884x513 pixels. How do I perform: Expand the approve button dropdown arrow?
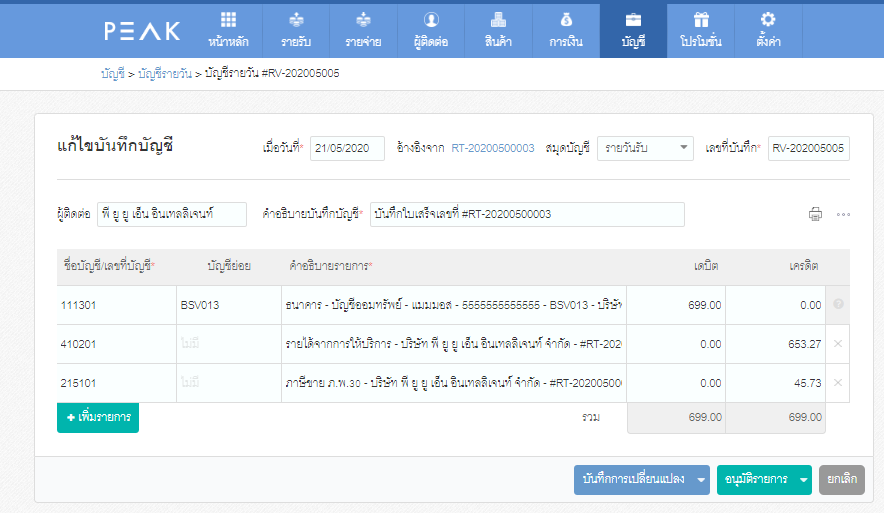(803, 480)
